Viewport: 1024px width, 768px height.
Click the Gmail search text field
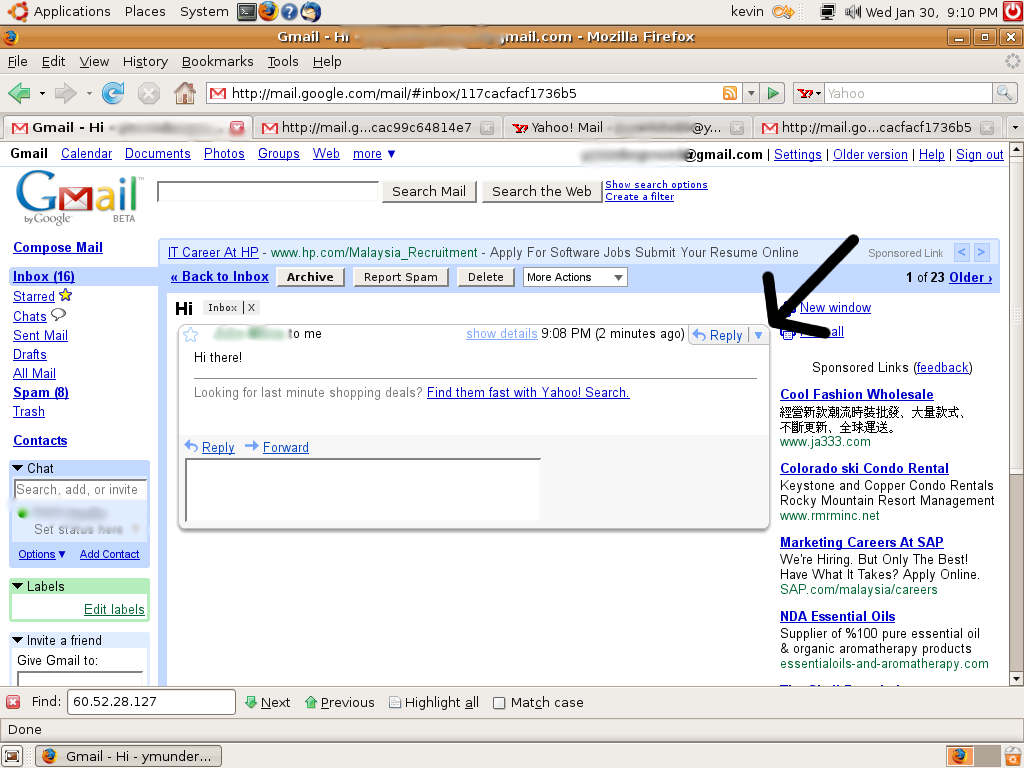pos(268,192)
